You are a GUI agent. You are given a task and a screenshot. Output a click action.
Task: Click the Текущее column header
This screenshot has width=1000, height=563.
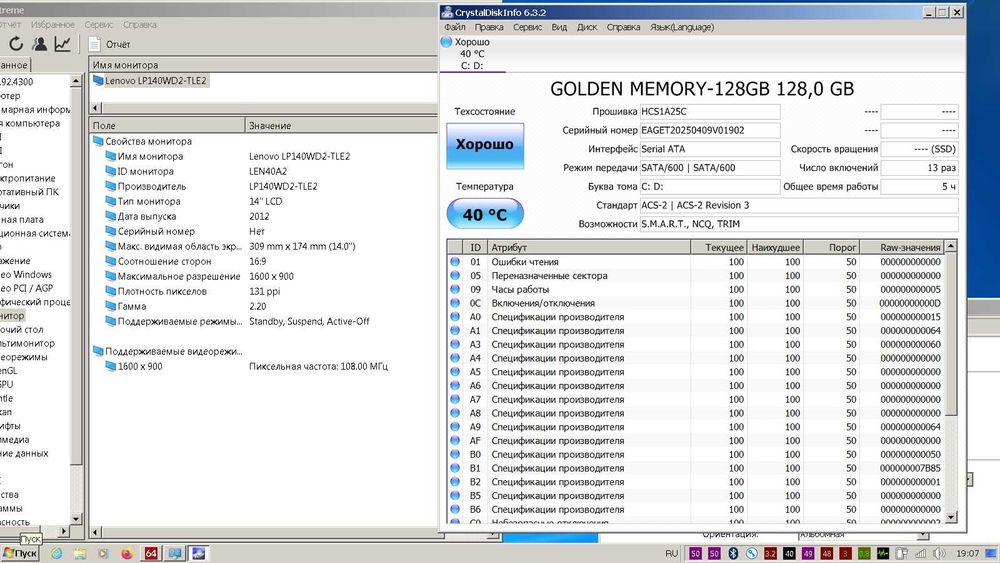pyautogui.click(x=719, y=247)
